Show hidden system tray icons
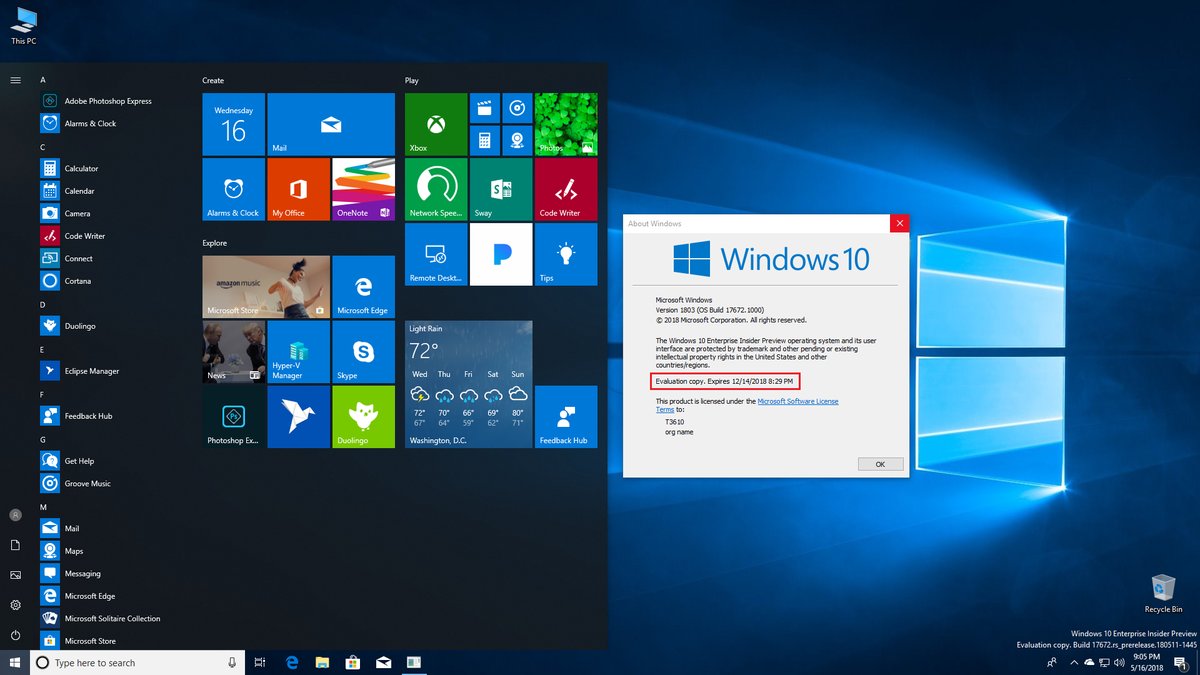The image size is (1200, 675). pyautogui.click(x=1074, y=663)
